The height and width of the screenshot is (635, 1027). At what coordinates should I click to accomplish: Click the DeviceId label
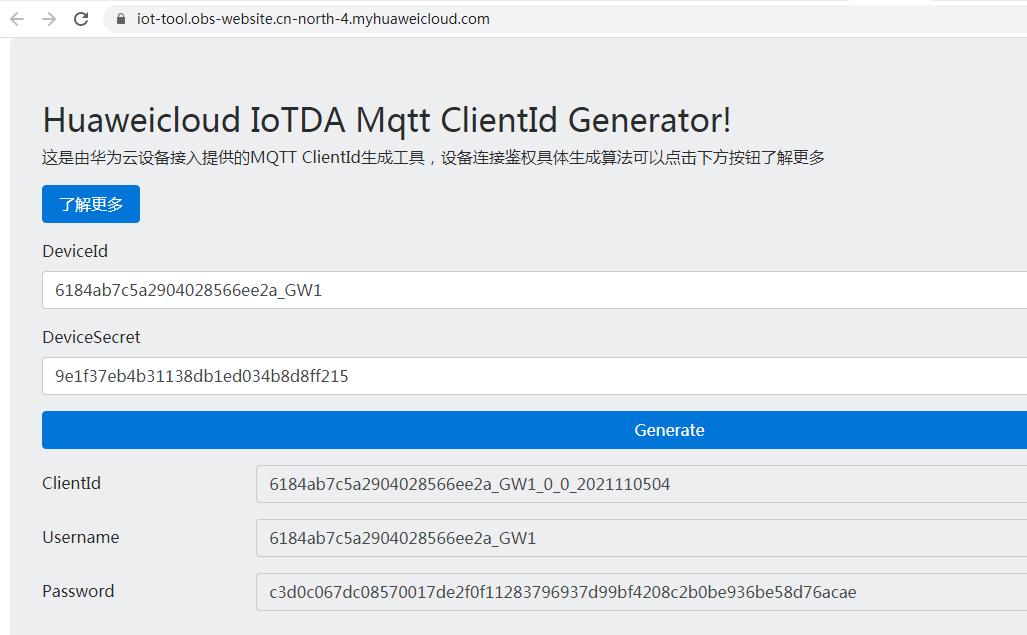[x=75, y=251]
